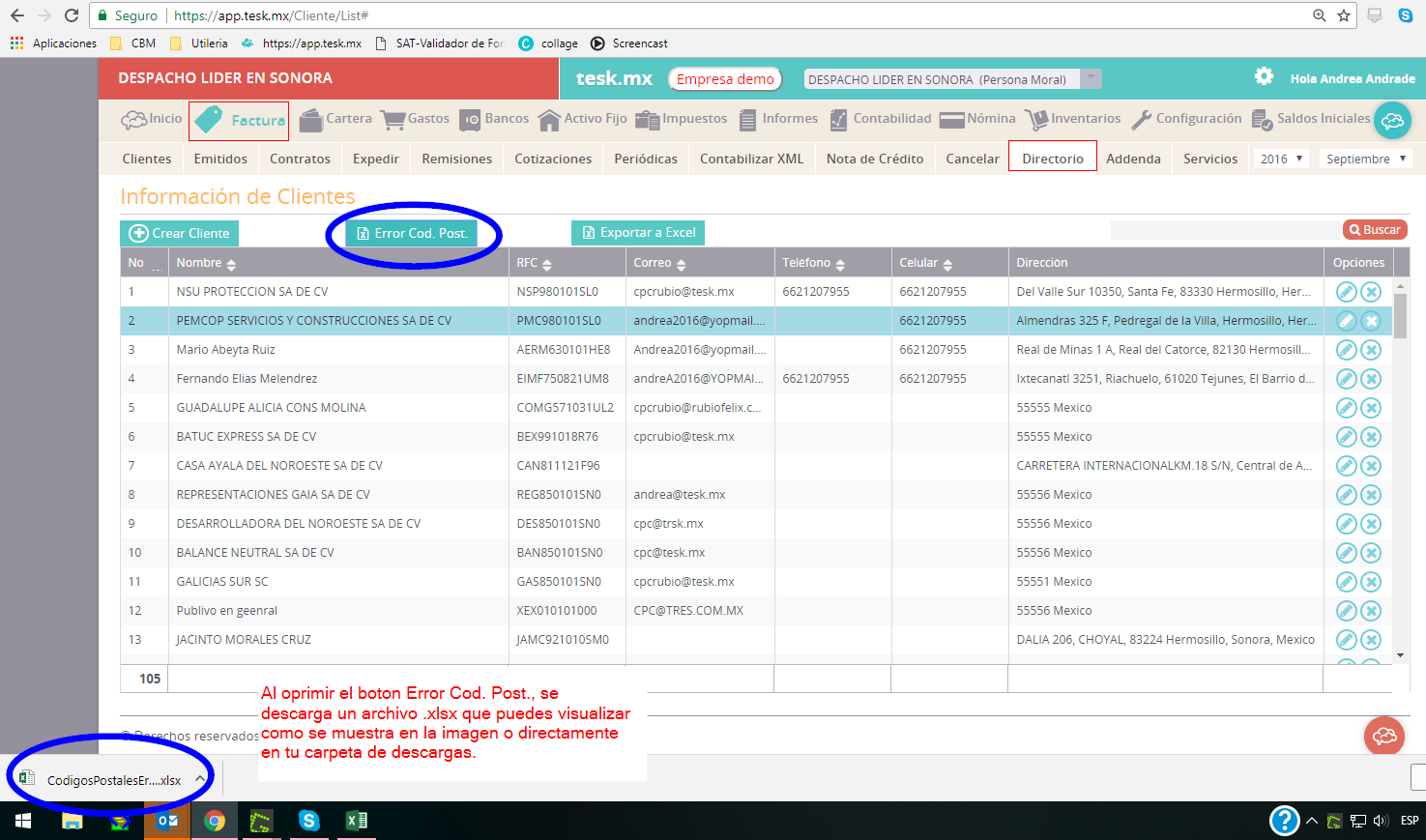
Task: Switch to the Directorio tab
Action: tap(1053, 159)
